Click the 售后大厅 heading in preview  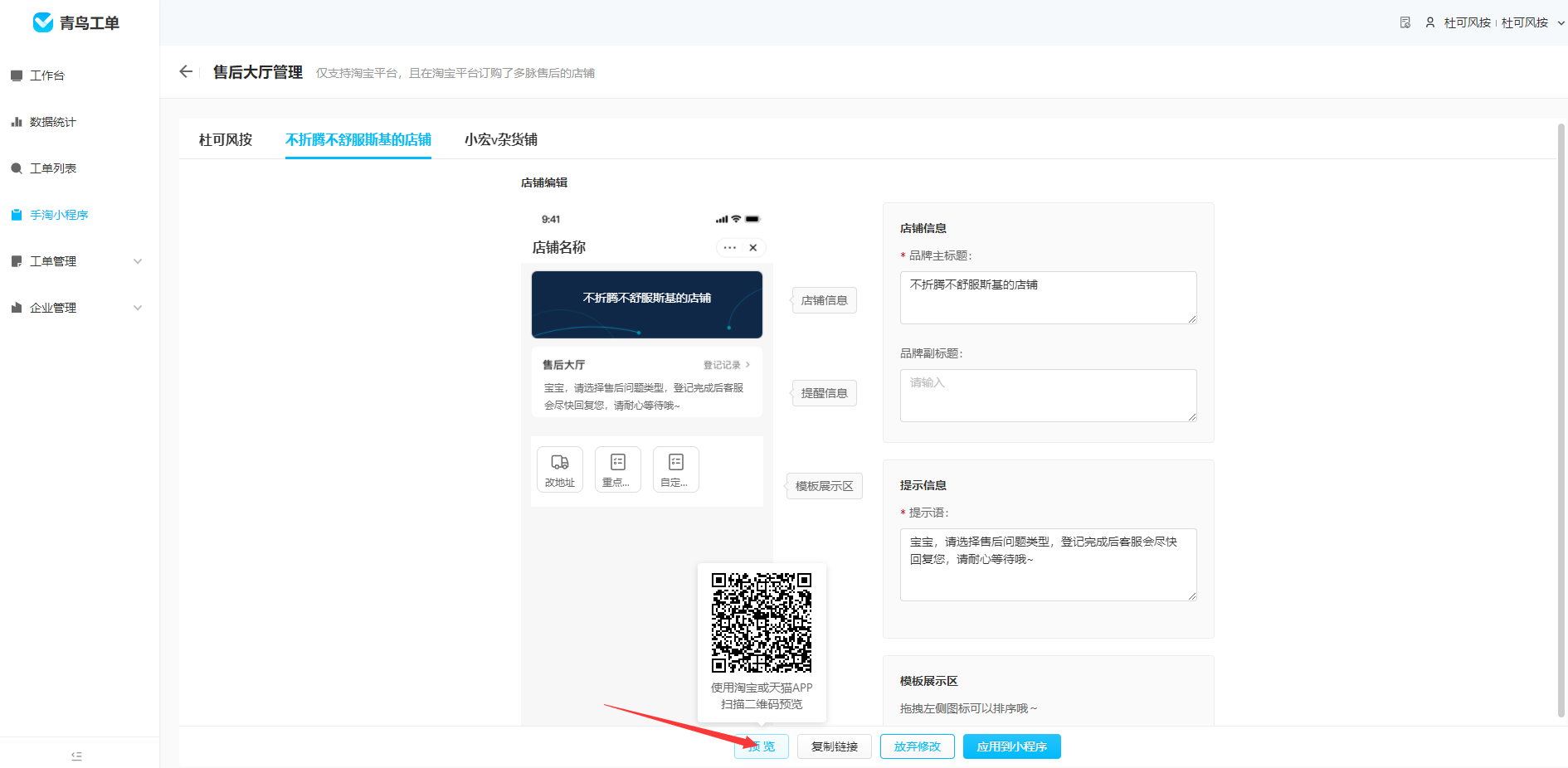pyautogui.click(x=564, y=365)
